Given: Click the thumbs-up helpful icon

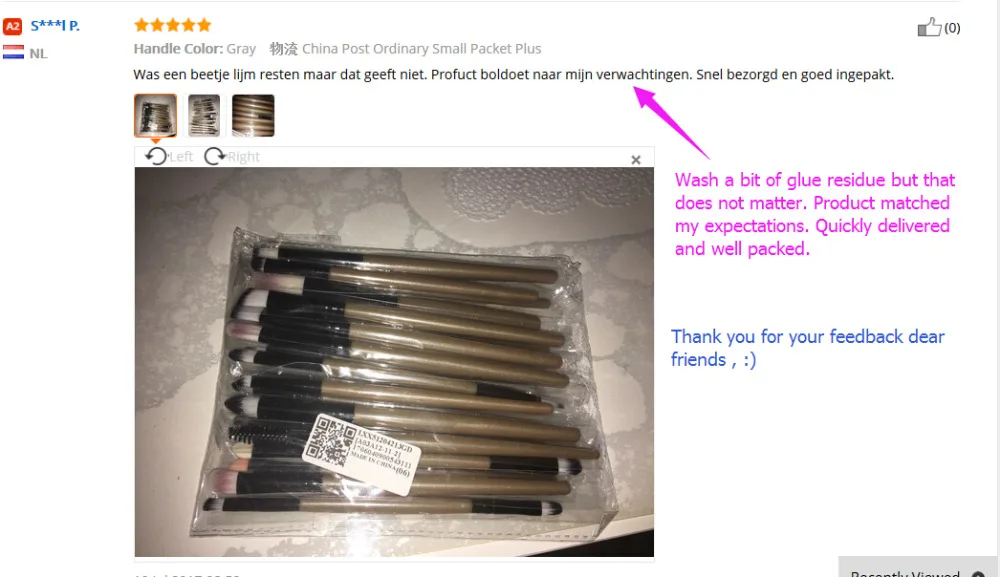Looking at the screenshot, I should click(929, 27).
